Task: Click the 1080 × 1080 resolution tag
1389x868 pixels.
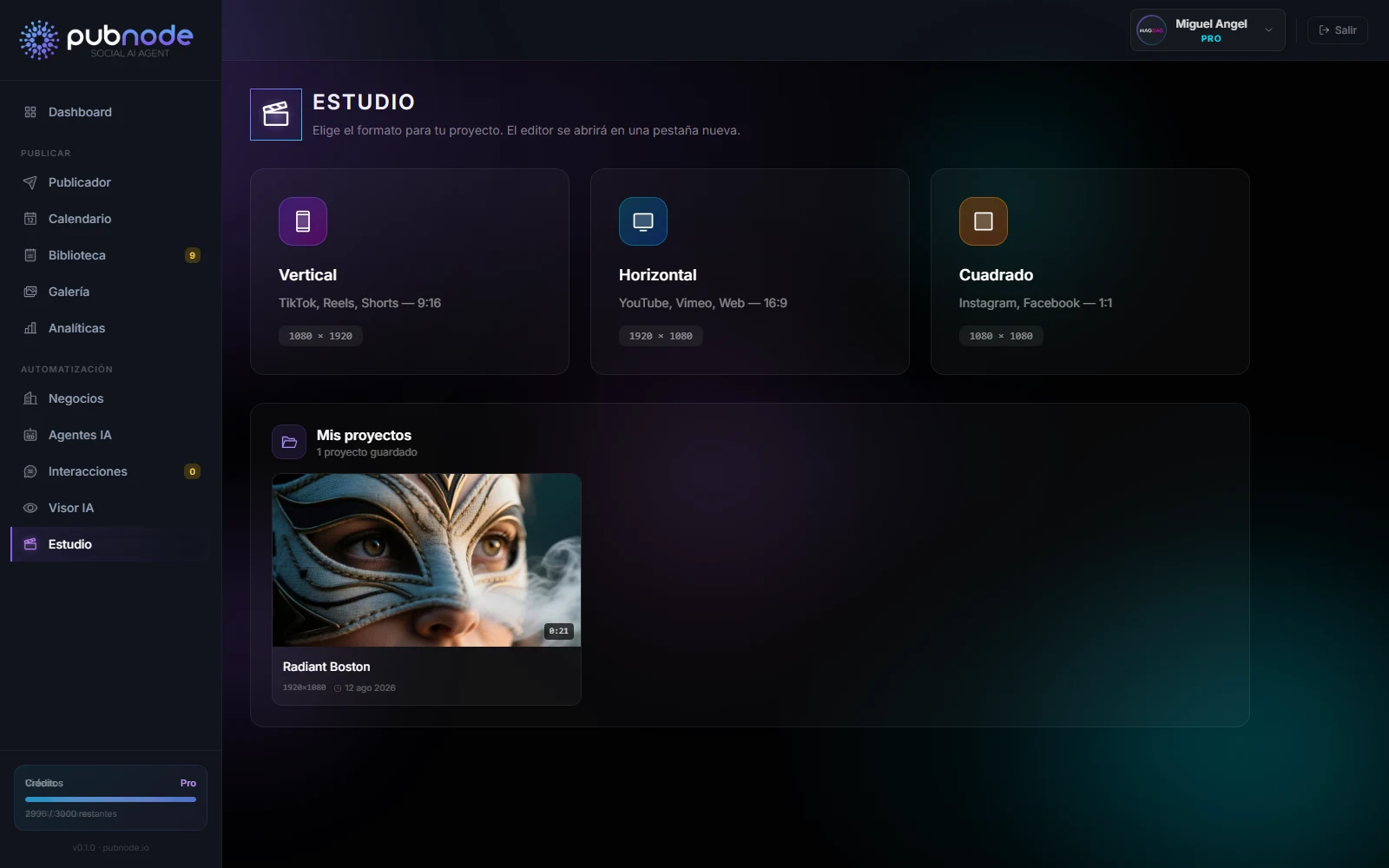Action: [1001, 336]
